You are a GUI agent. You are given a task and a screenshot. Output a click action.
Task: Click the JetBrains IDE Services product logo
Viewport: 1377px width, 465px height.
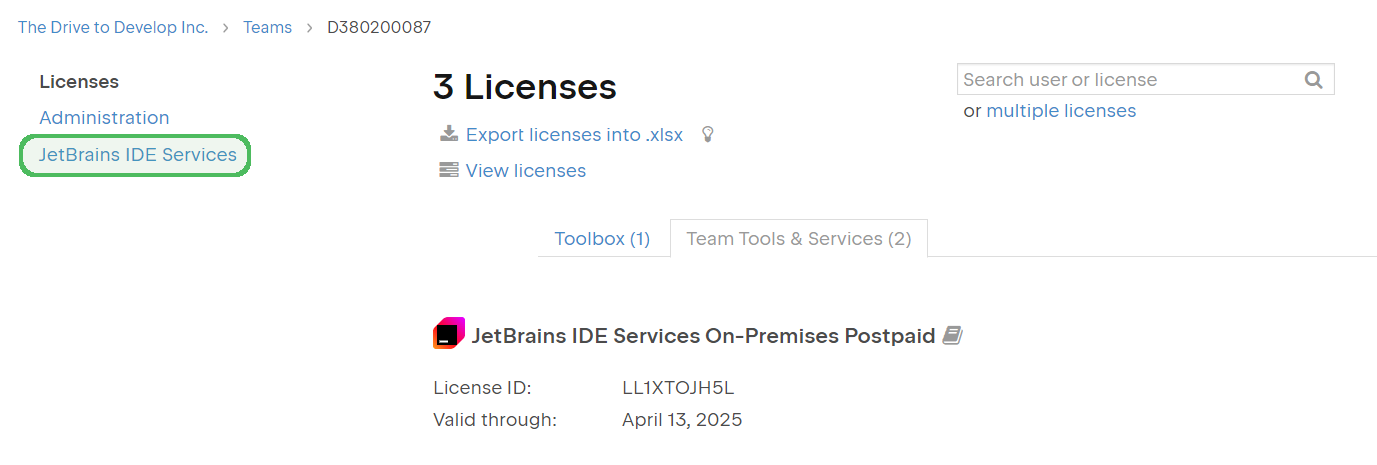coord(449,334)
